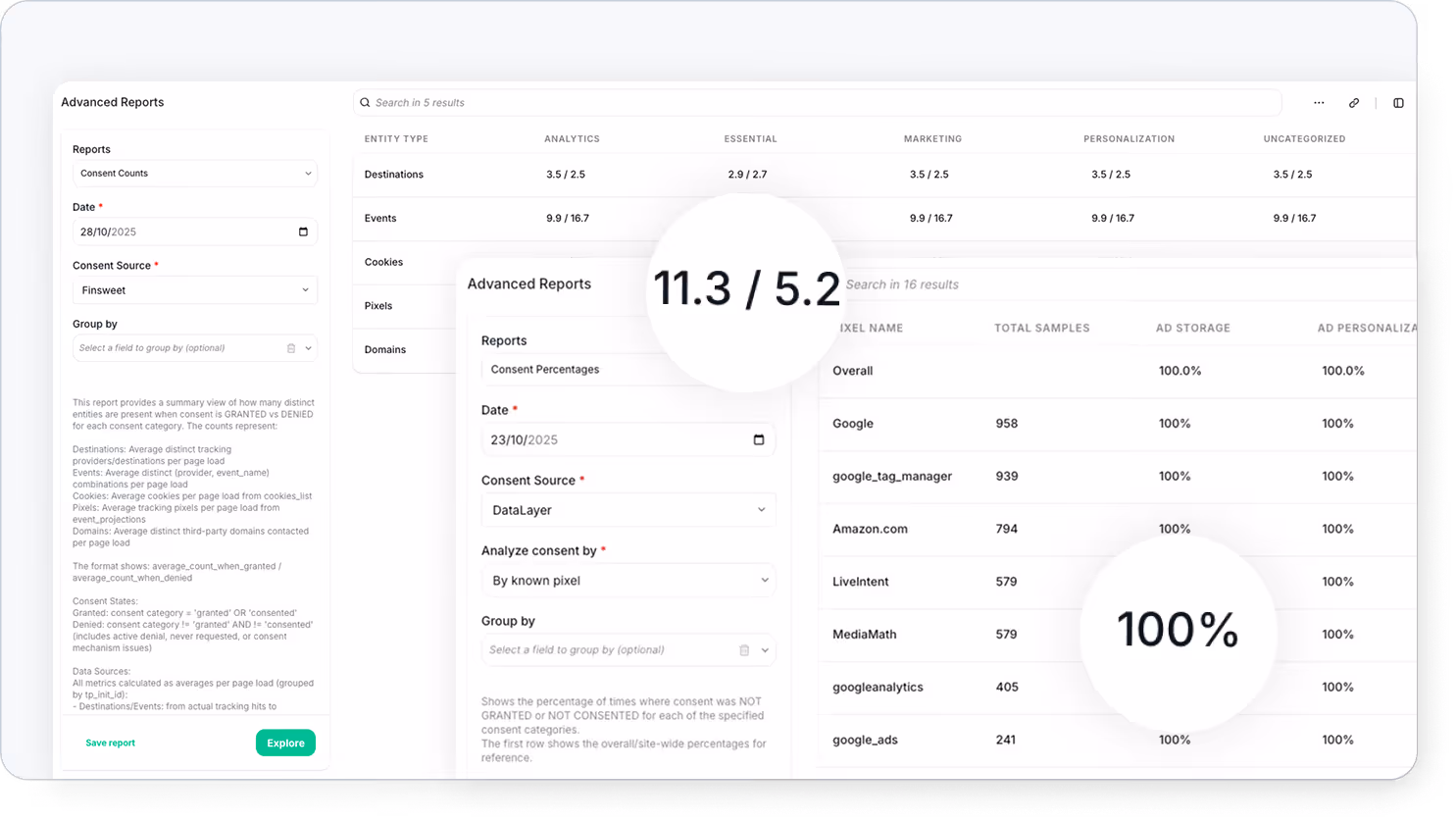Viewport: 1456px width, 822px height.
Task: Clear Group by with the front panel's trash icon
Action: (744, 650)
